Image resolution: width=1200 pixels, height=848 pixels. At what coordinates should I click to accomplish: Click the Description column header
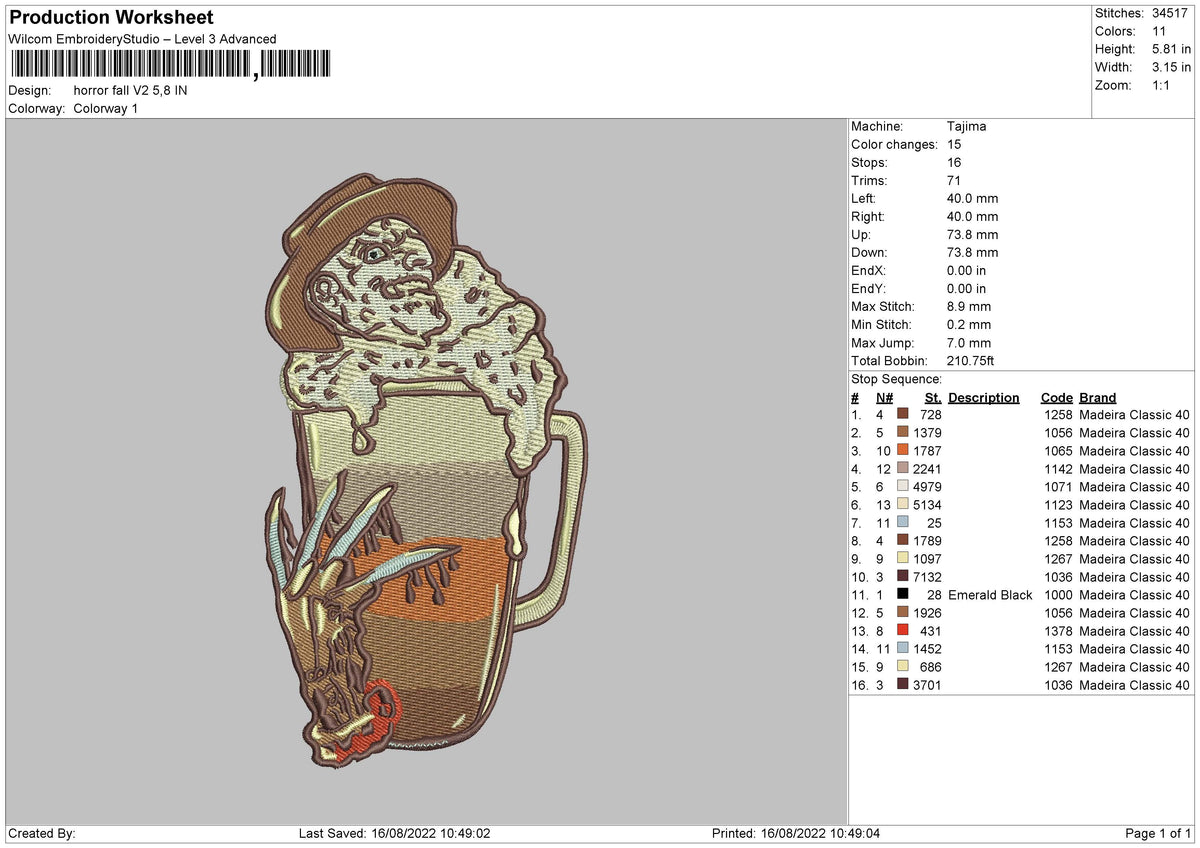tap(984, 397)
